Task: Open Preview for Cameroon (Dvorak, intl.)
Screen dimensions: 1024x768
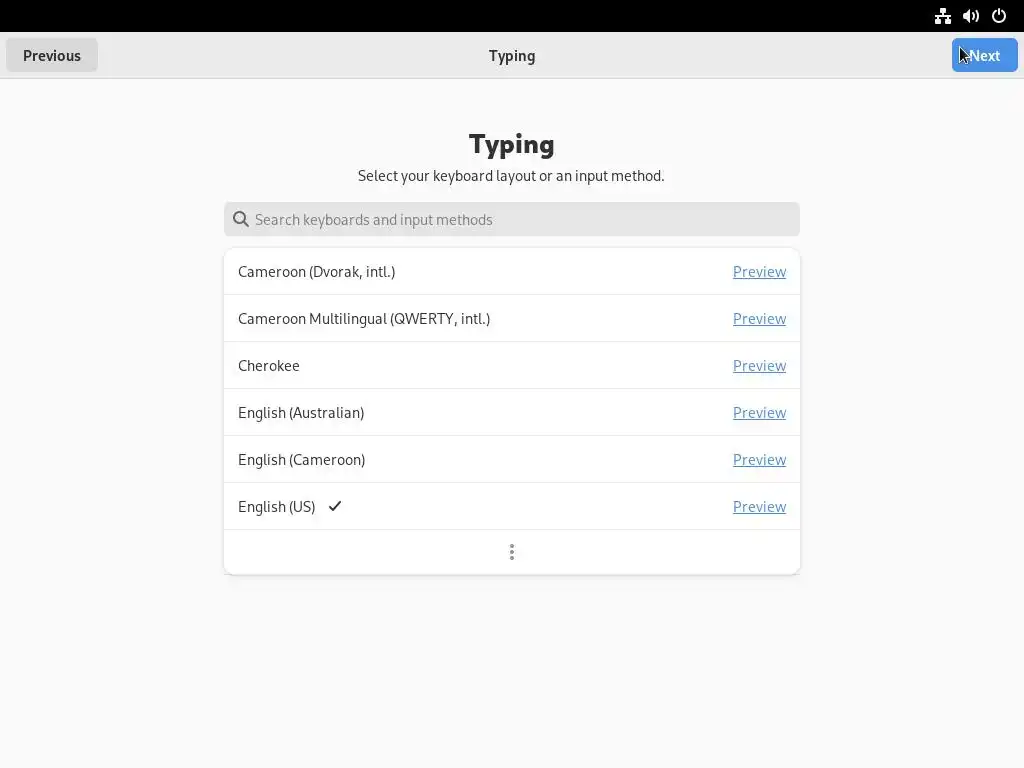Action: (759, 271)
